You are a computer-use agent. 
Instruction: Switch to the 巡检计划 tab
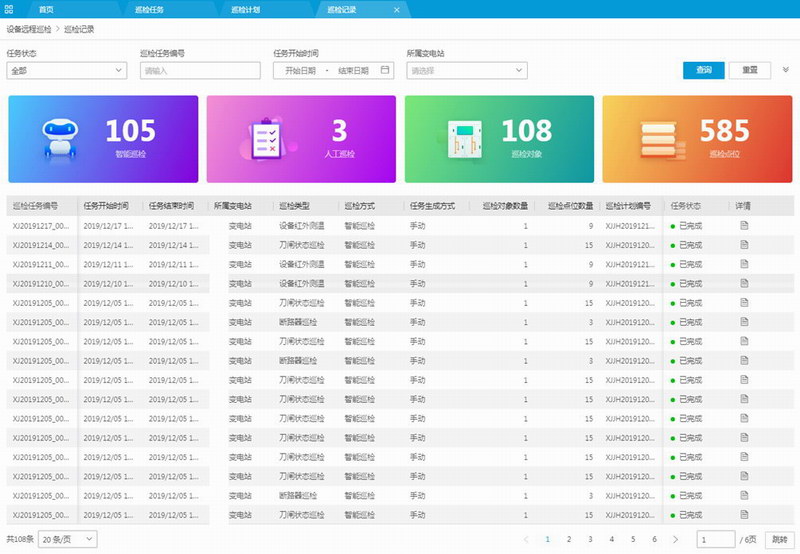point(245,9)
